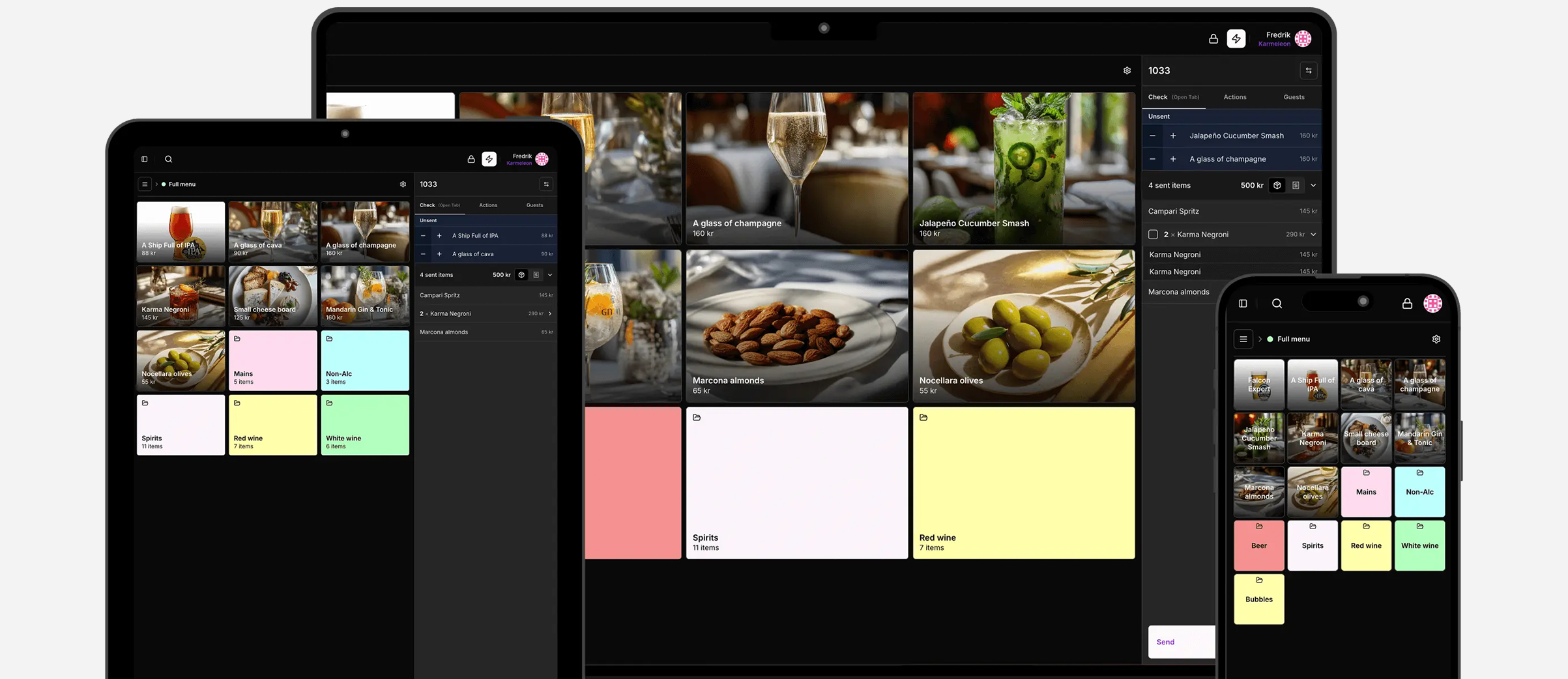Image resolution: width=1568 pixels, height=679 pixels.
Task: Open the green White wine folder on tablet
Action: coord(365,425)
